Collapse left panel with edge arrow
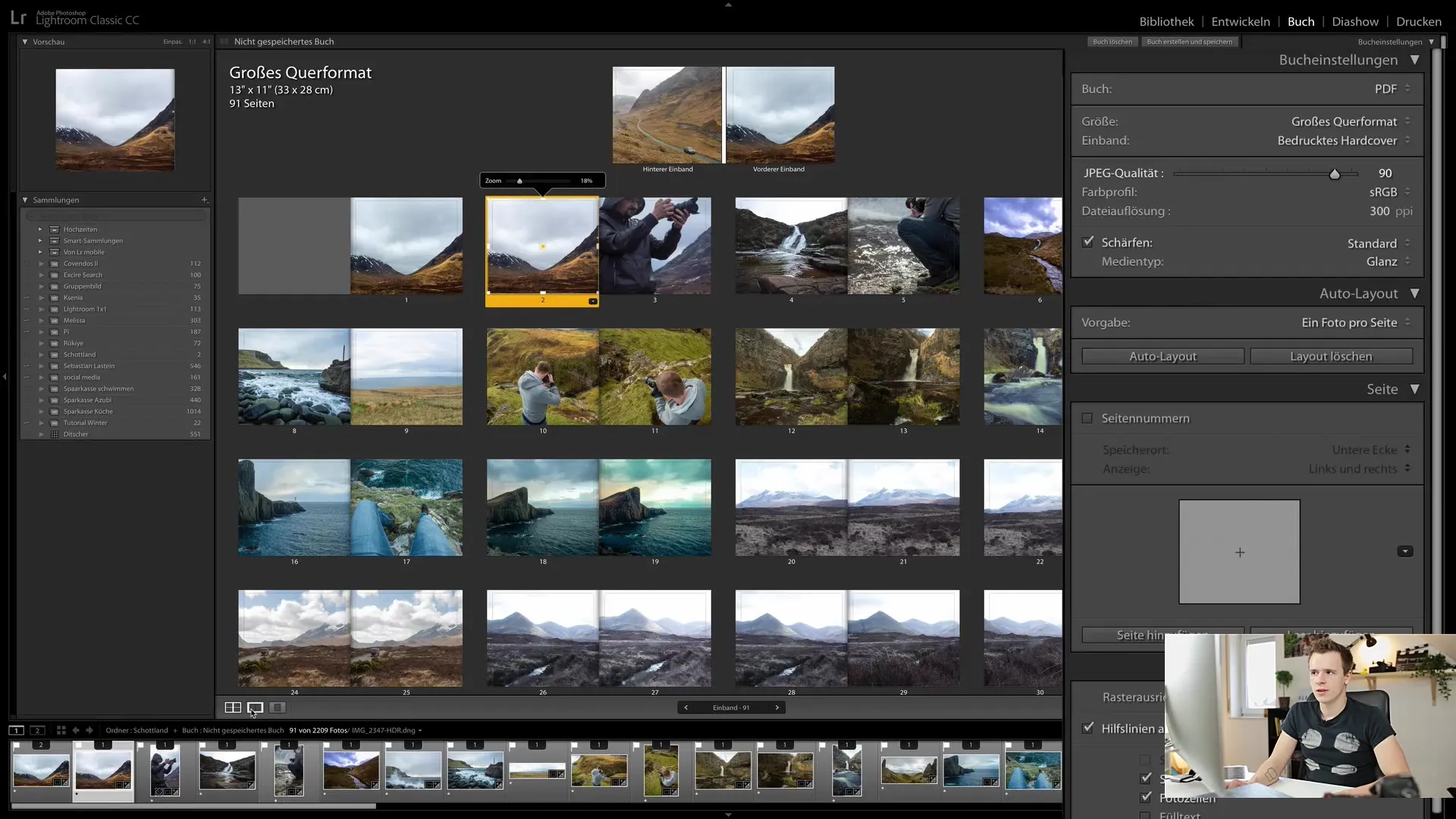The width and height of the screenshot is (1456, 819). coord(5,376)
